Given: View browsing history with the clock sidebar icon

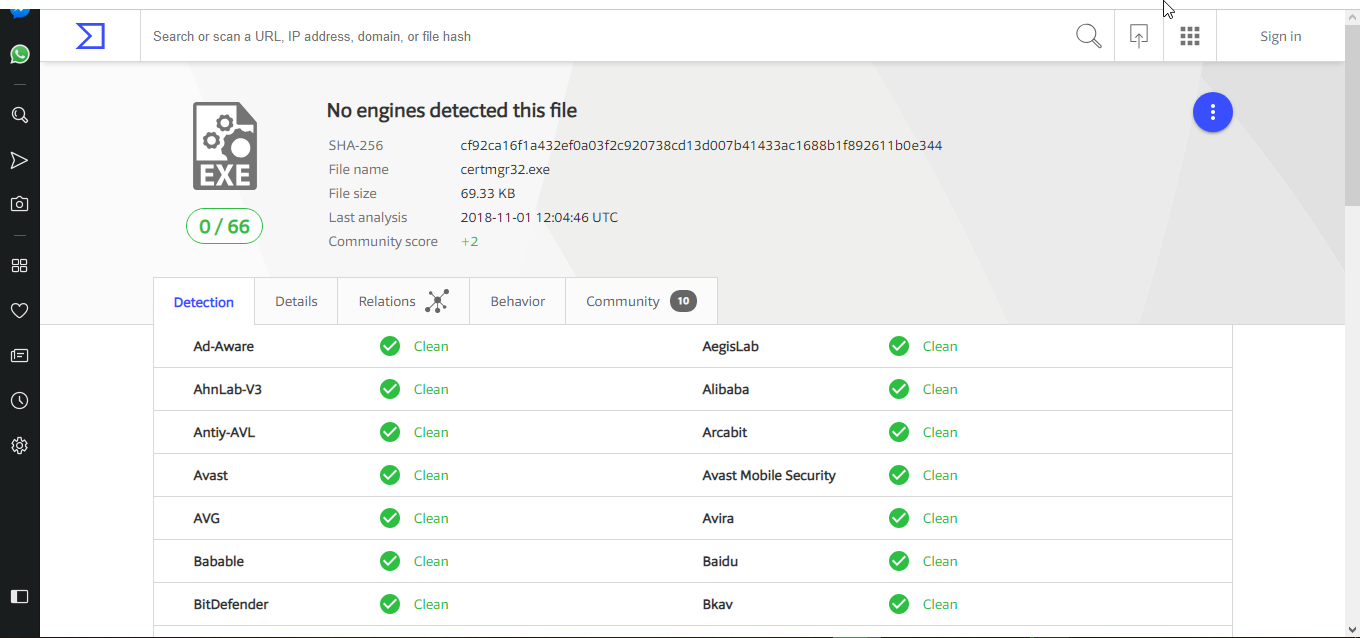Looking at the screenshot, I should coord(19,400).
